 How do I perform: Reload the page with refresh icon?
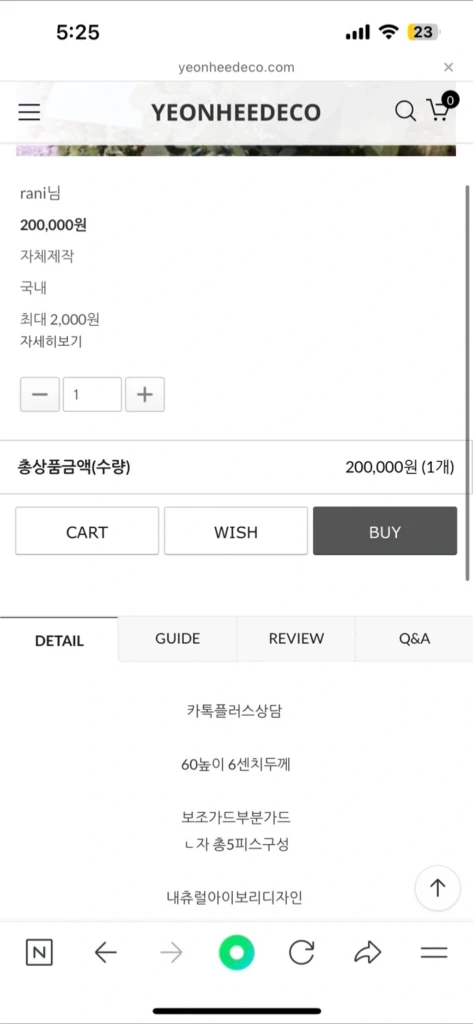pyautogui.click(x=301, y=953)
